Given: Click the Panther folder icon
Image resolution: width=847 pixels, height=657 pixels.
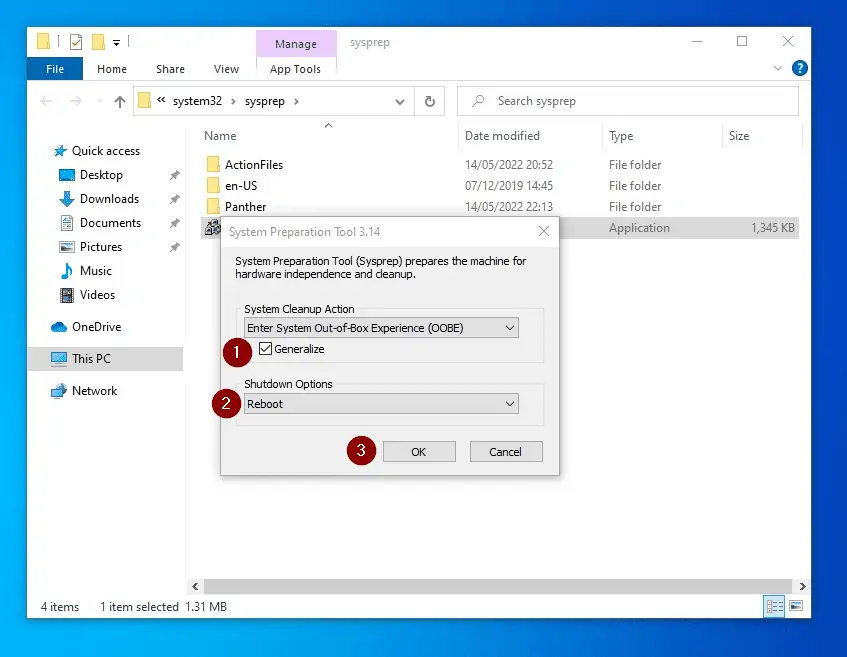Looking at the screenshot, I should point(213,206).
